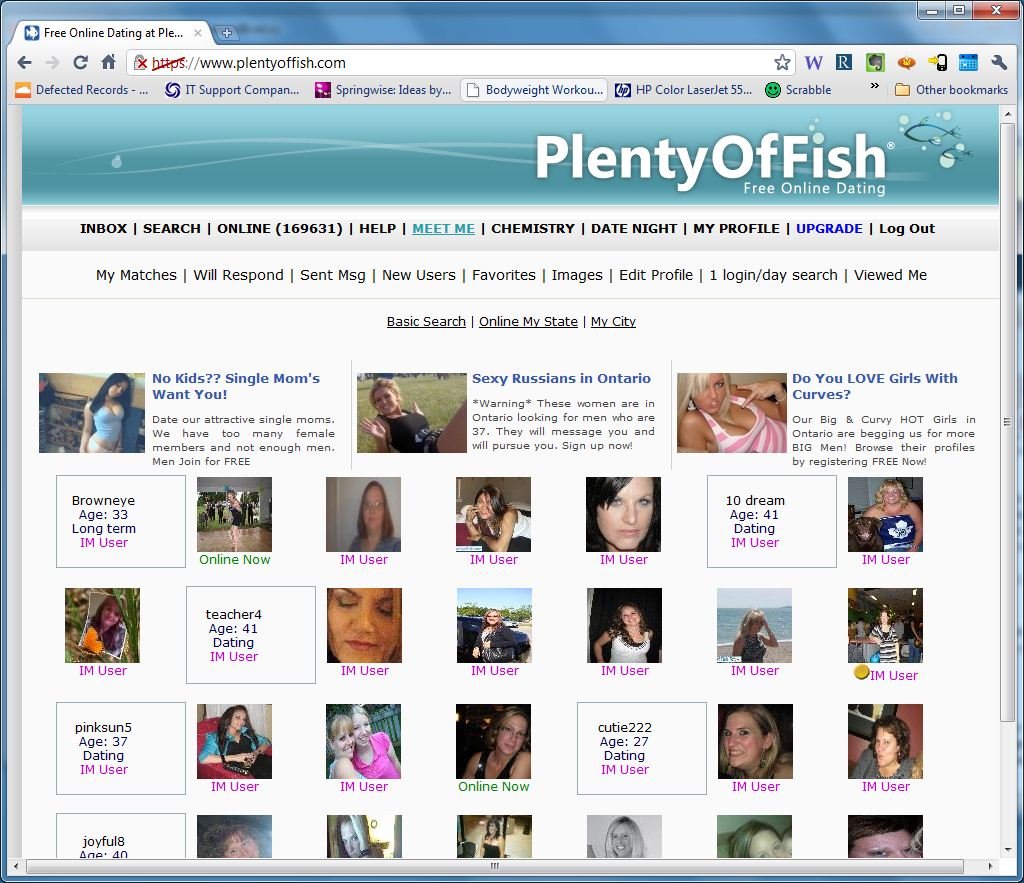Open the Chrome wrench menu

999,63
